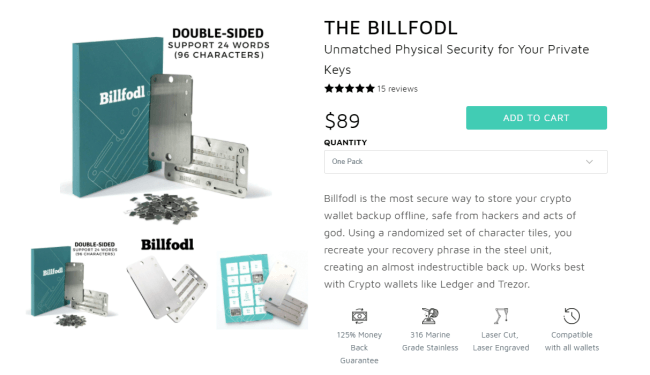
Task: Expand the quantity dropdown chevron
Action: tap(589, 162)
